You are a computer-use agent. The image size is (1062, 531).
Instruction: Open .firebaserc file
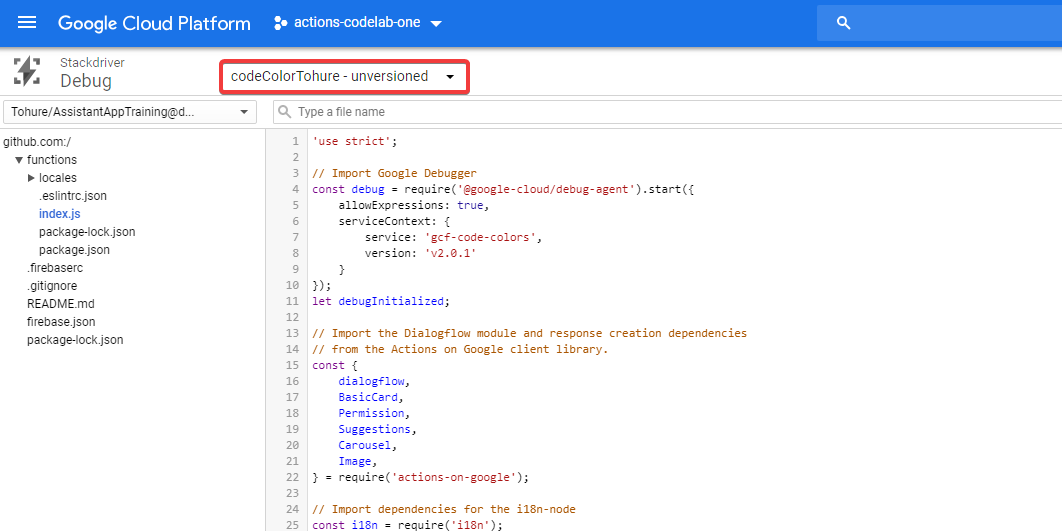pyautogui.click(x=55, y=268)
